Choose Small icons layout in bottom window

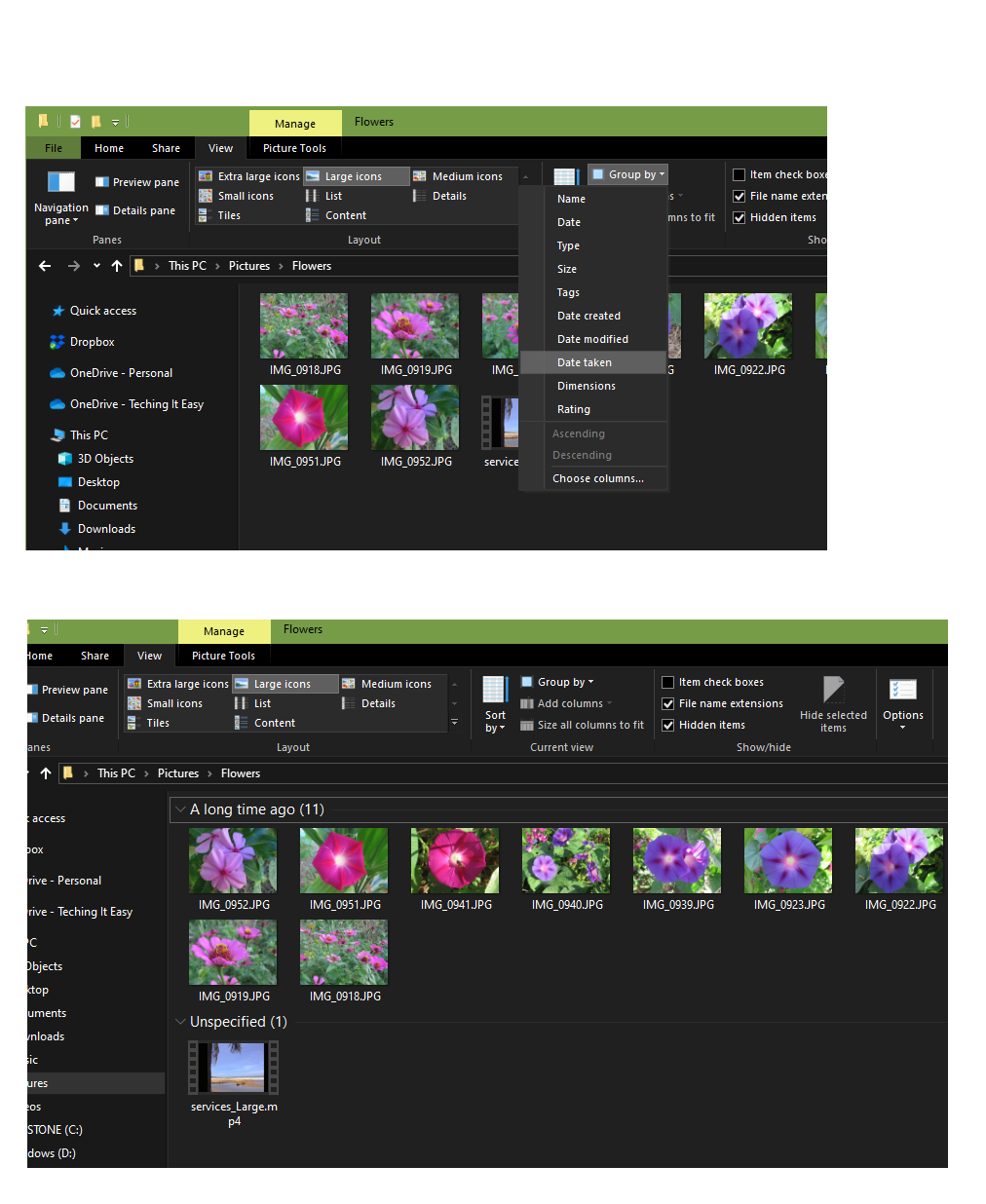tap(166, 703)
